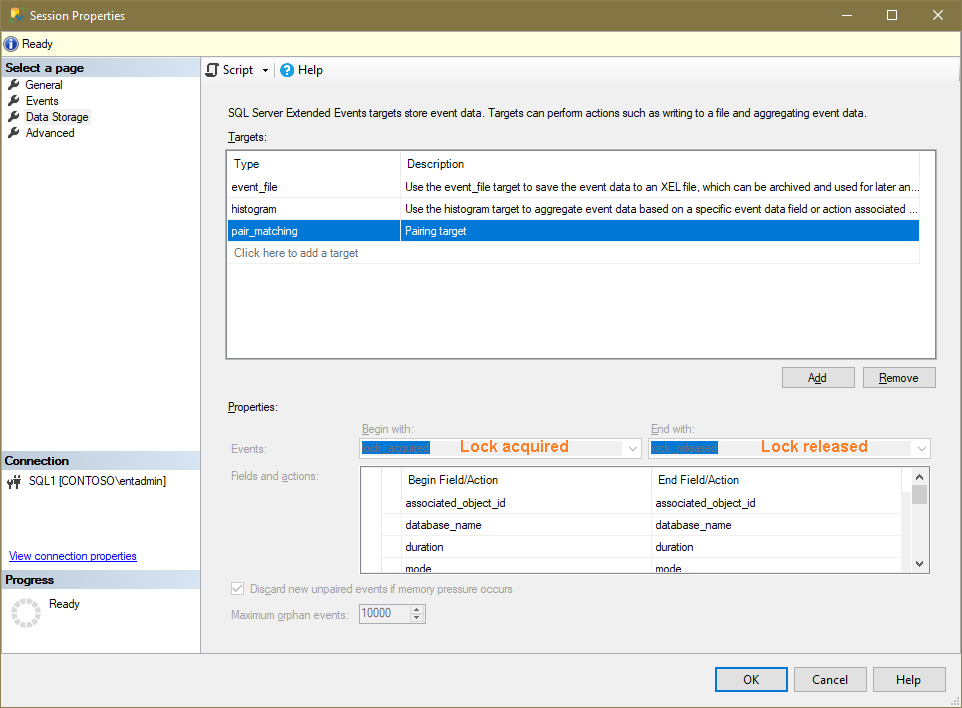
Task: Select end field associated_object_id
Action: click(777, 503)
